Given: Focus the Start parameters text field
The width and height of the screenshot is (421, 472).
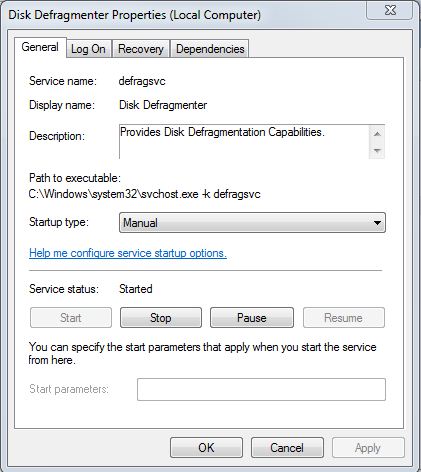Looking at the screenshot, I should click(x=261, y=389).
